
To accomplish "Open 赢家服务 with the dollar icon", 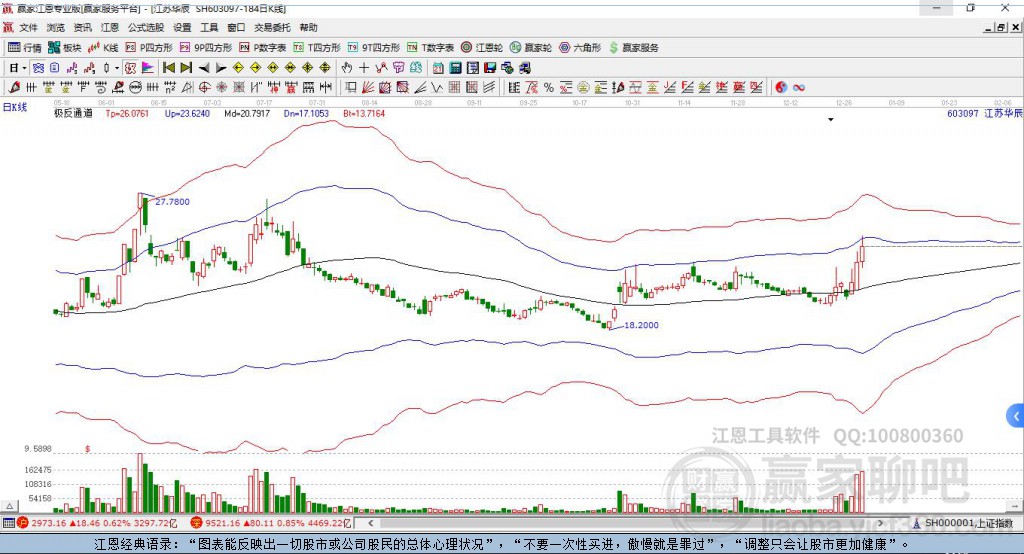I will [634, 48].
